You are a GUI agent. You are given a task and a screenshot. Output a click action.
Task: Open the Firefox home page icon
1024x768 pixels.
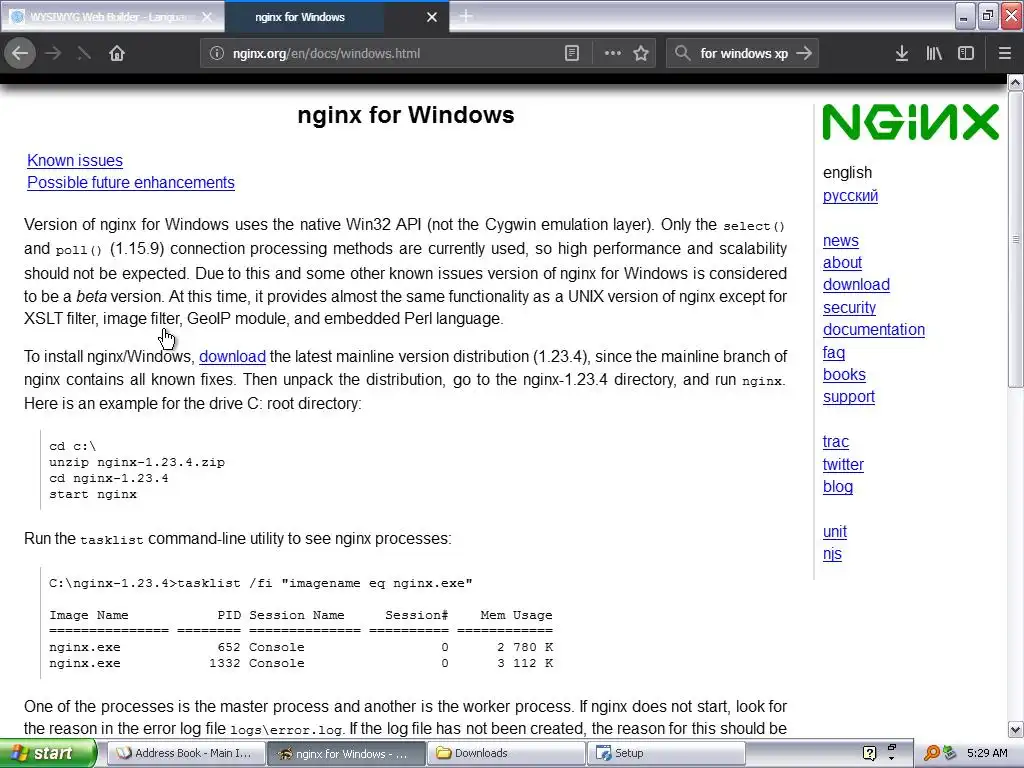click(117, 54)
